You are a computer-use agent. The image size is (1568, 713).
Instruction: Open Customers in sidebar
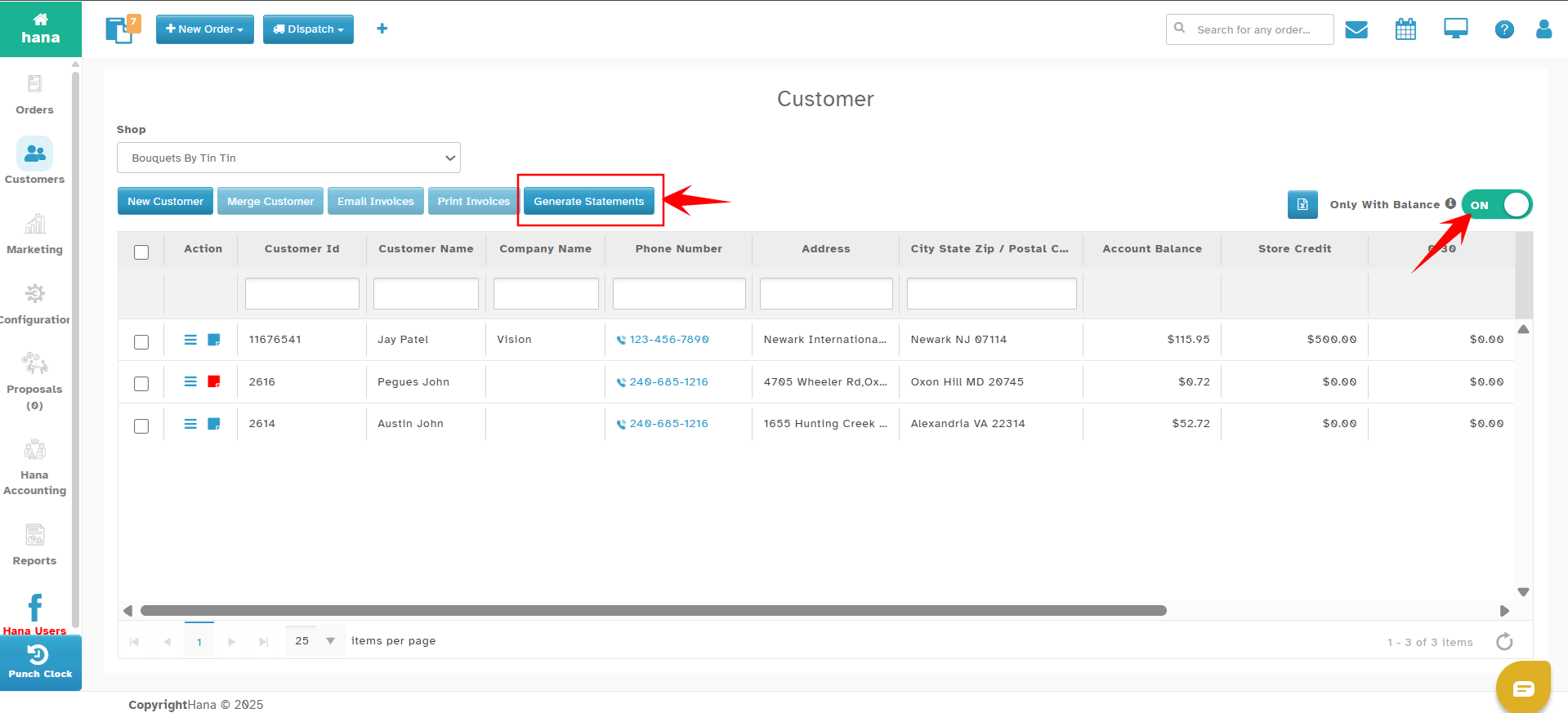tap(34, 161)
